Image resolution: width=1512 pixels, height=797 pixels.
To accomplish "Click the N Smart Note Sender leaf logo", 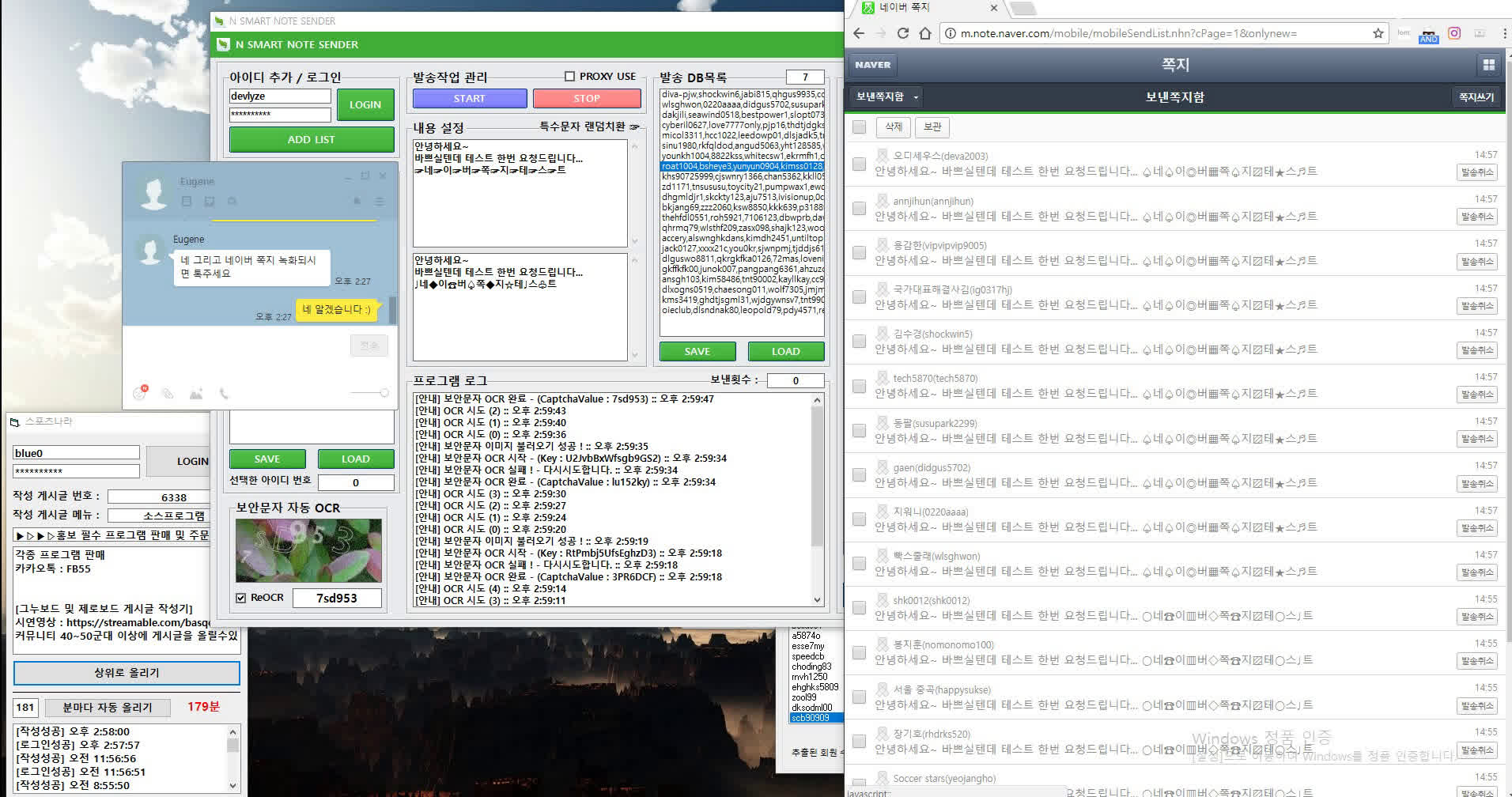I will [224, 44].
